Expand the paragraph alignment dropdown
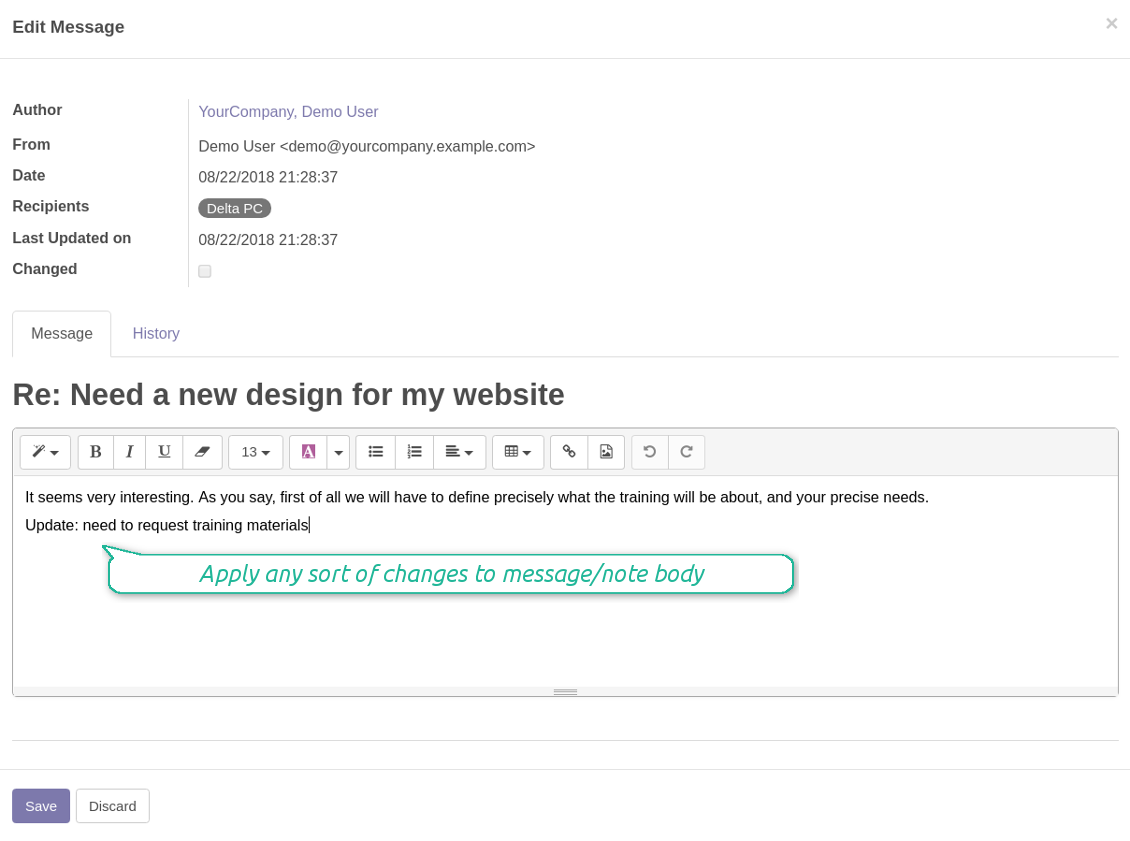Viewport: 1130px width, 841px height. point(459,452)
